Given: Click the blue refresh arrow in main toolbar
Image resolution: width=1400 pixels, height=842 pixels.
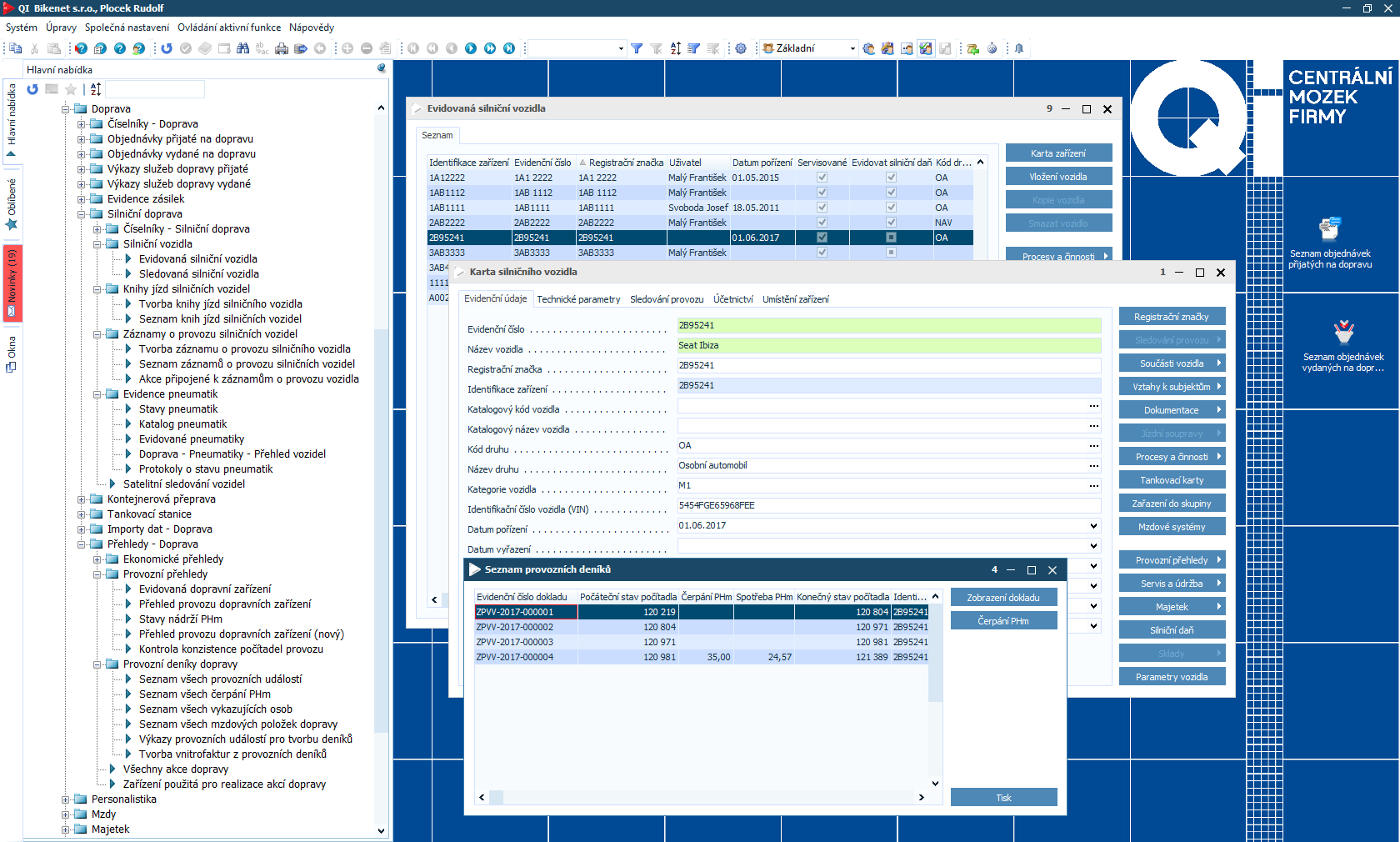Looking at the screenshot, I should click(x=167, y=48).
